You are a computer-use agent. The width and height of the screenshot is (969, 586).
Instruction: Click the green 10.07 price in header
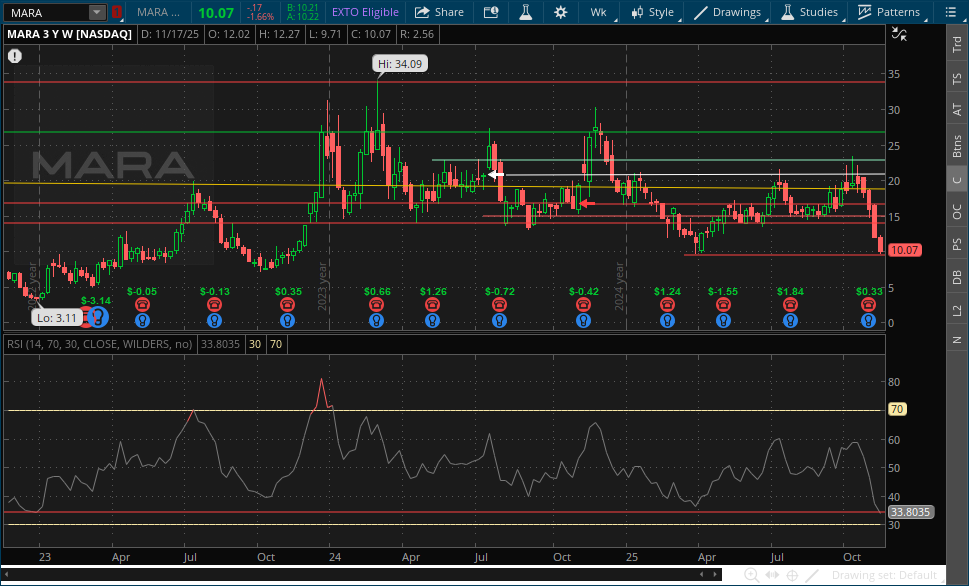[x=216, y=12]
